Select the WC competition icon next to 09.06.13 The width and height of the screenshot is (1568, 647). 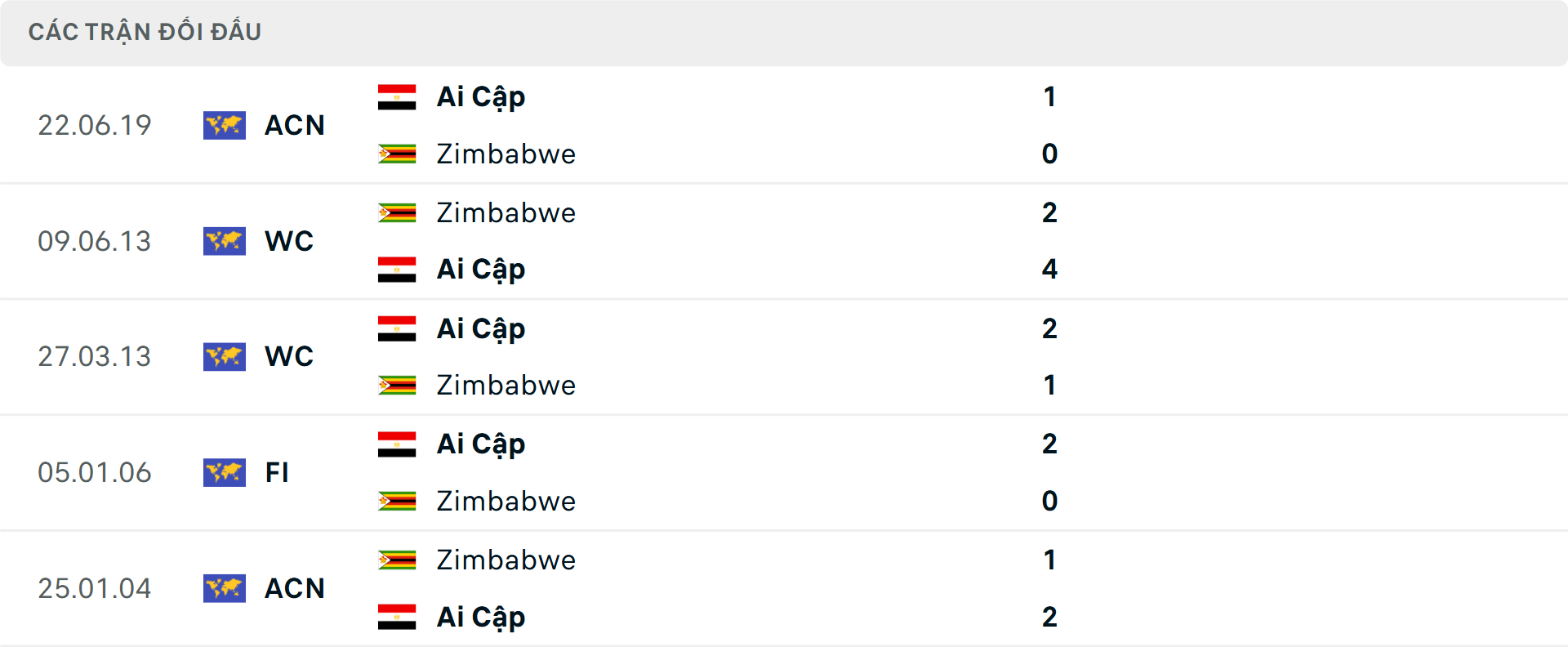225,241
